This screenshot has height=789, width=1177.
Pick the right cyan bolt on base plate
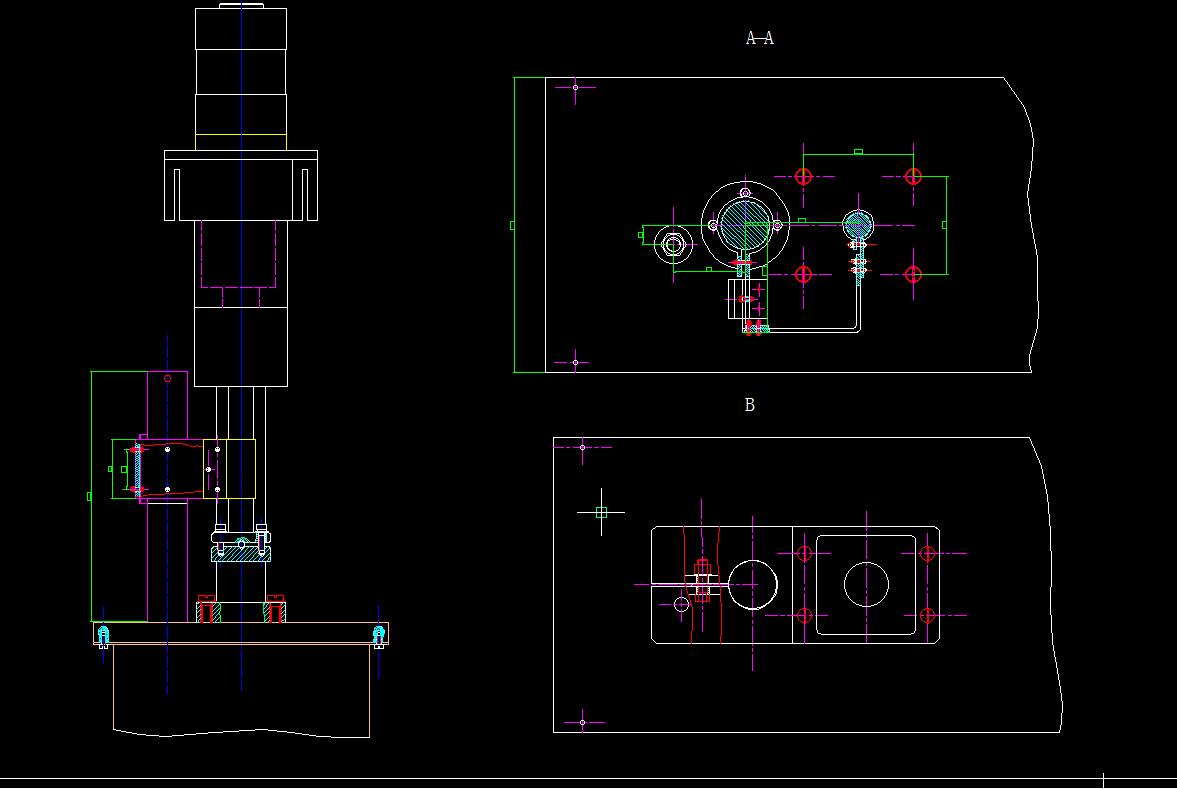pos(379,637)
